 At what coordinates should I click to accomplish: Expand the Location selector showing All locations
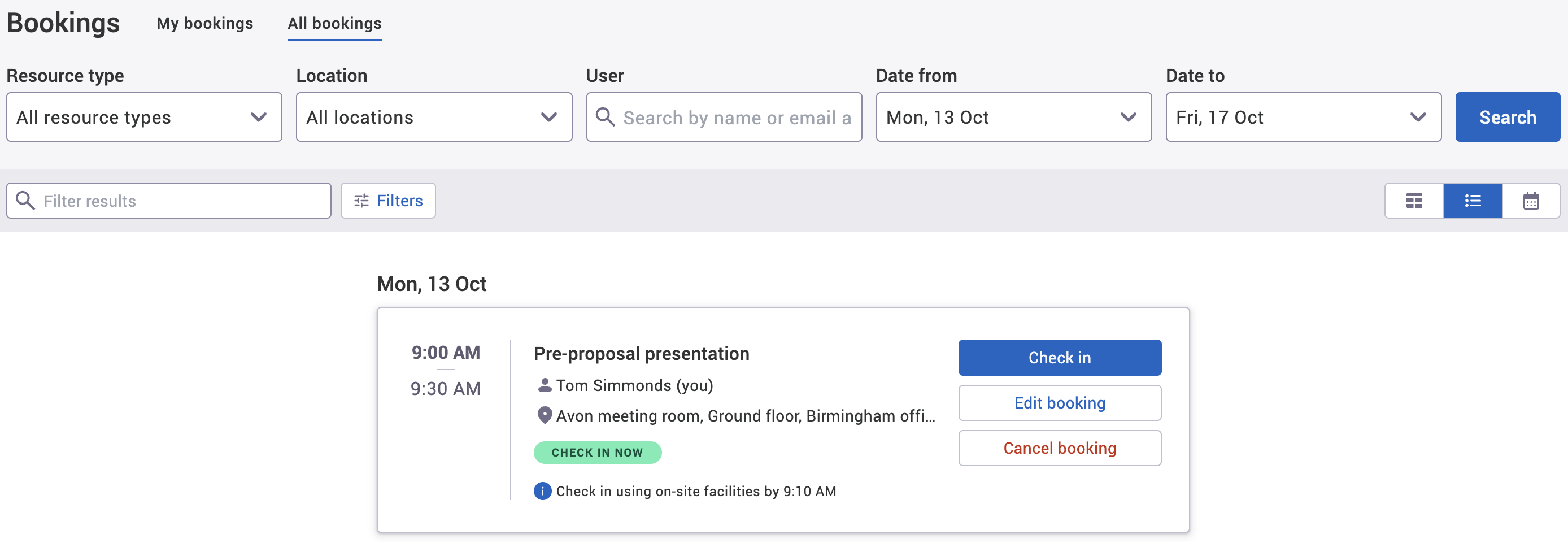433,117
